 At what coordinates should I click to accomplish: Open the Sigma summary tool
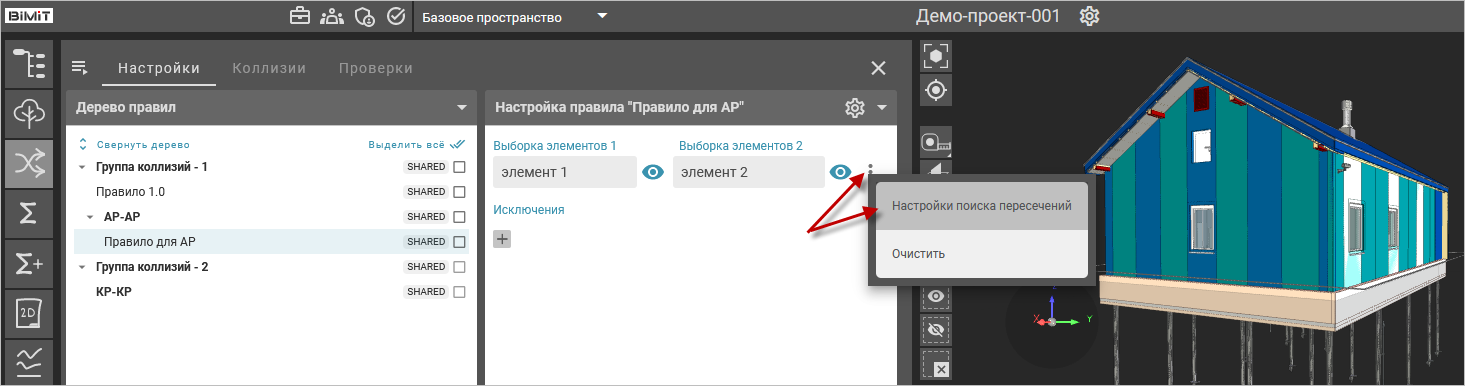point(29,214)
